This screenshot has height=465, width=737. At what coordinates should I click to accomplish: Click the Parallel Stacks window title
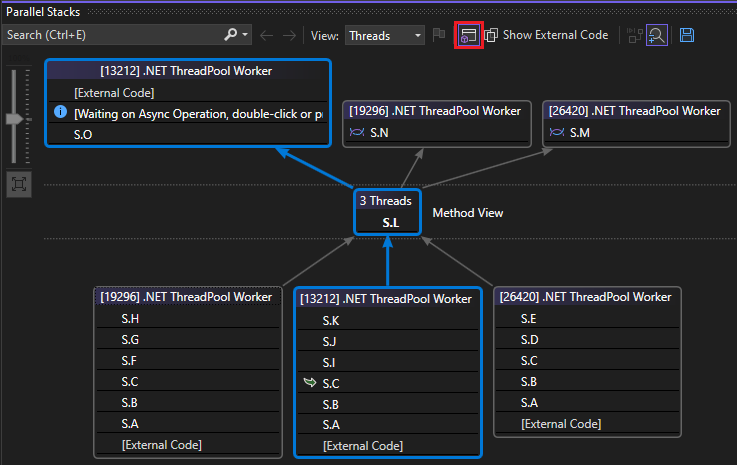click(x=43, y=12)
